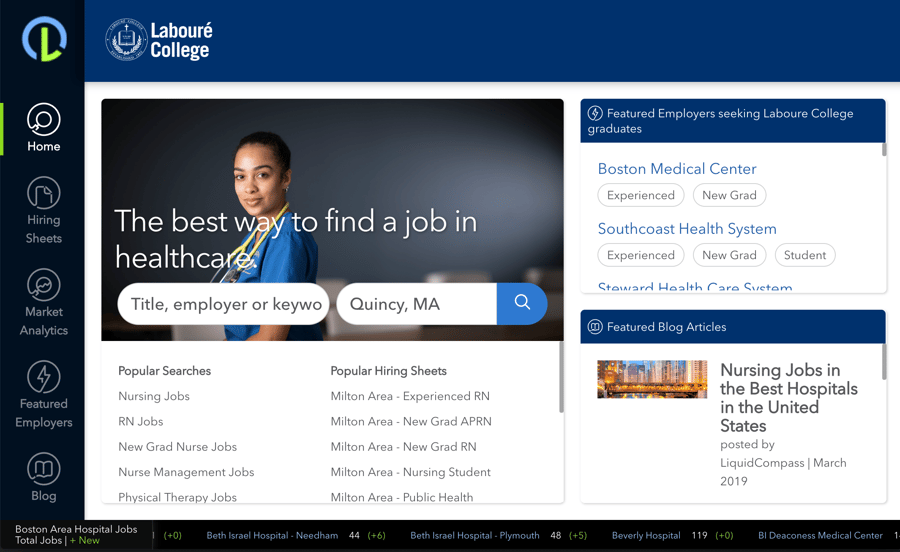Click the Title, employer or keyword field
900x552 pixels.
(223, 304)
